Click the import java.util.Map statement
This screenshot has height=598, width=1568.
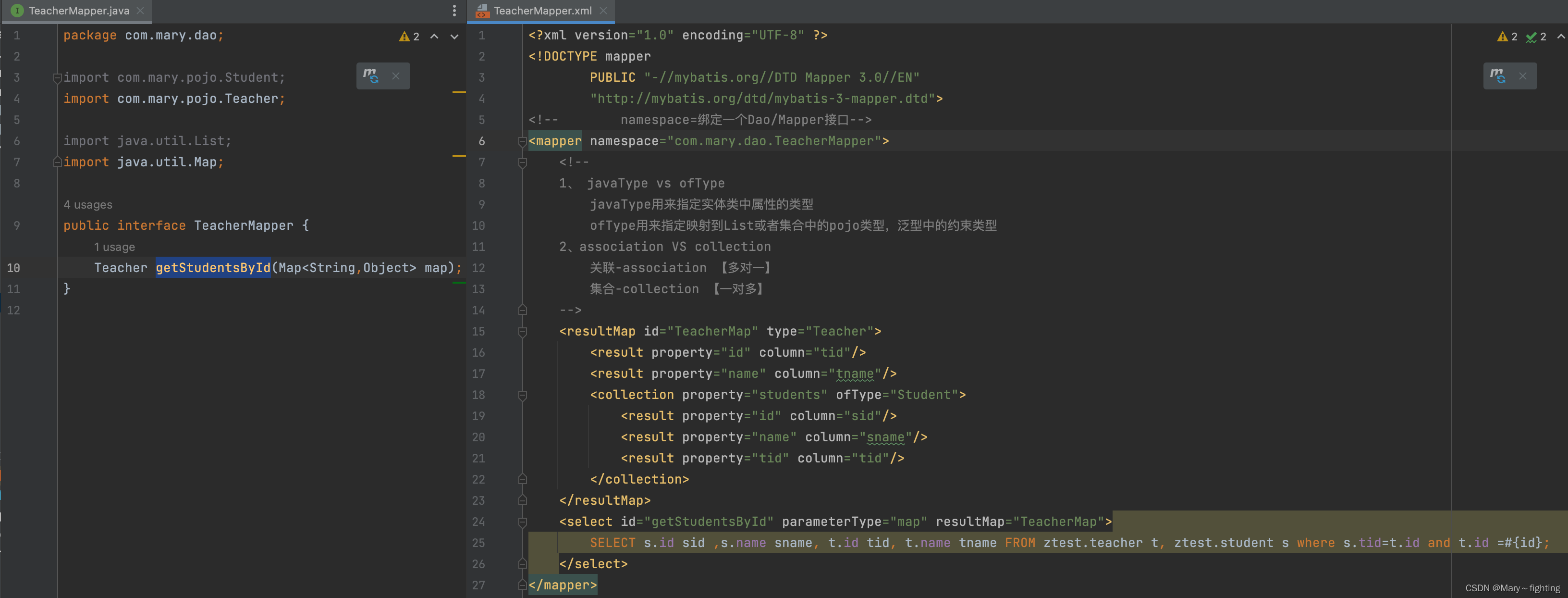(x=144, y=162)
